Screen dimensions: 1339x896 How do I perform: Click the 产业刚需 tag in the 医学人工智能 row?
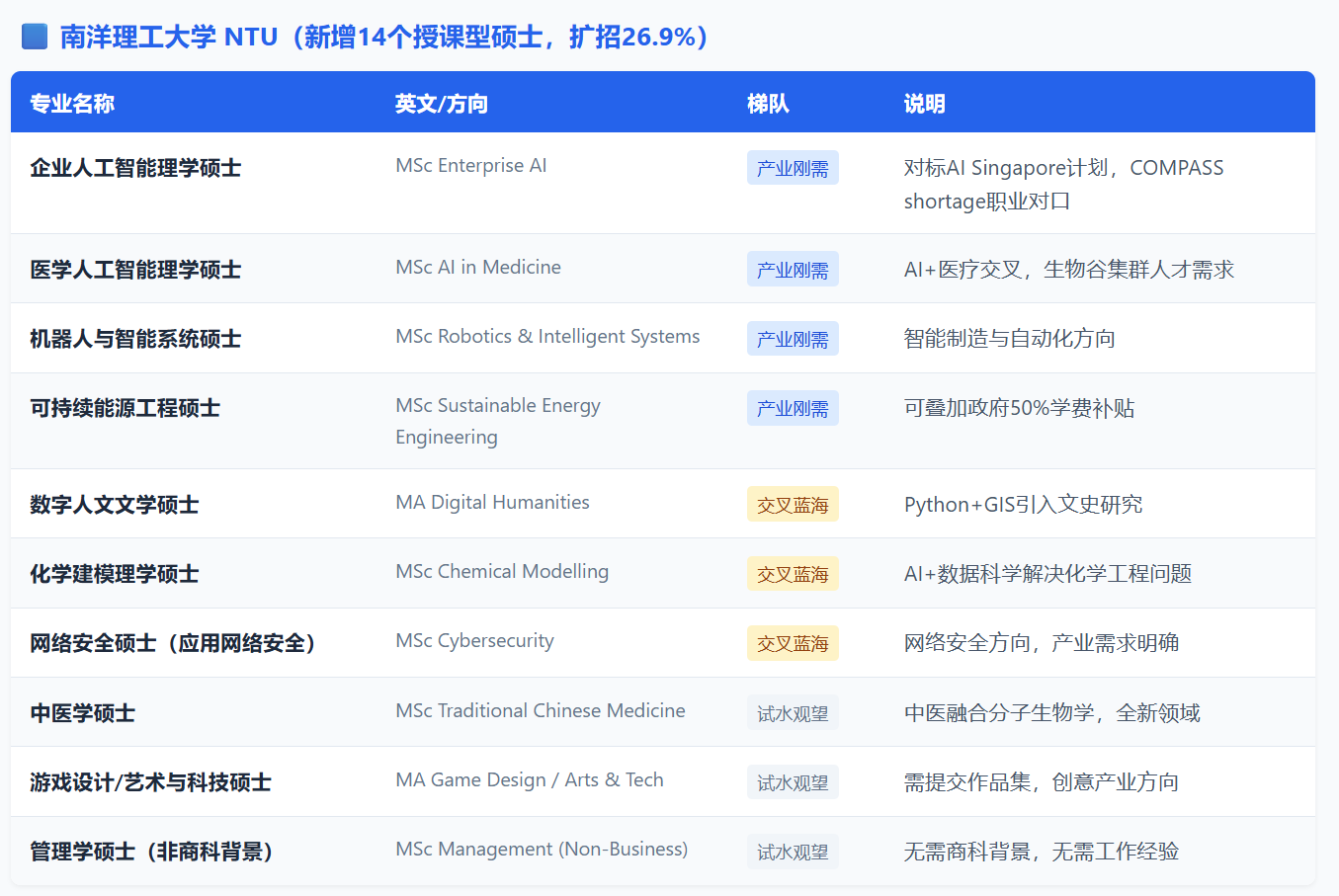point(793,270)
